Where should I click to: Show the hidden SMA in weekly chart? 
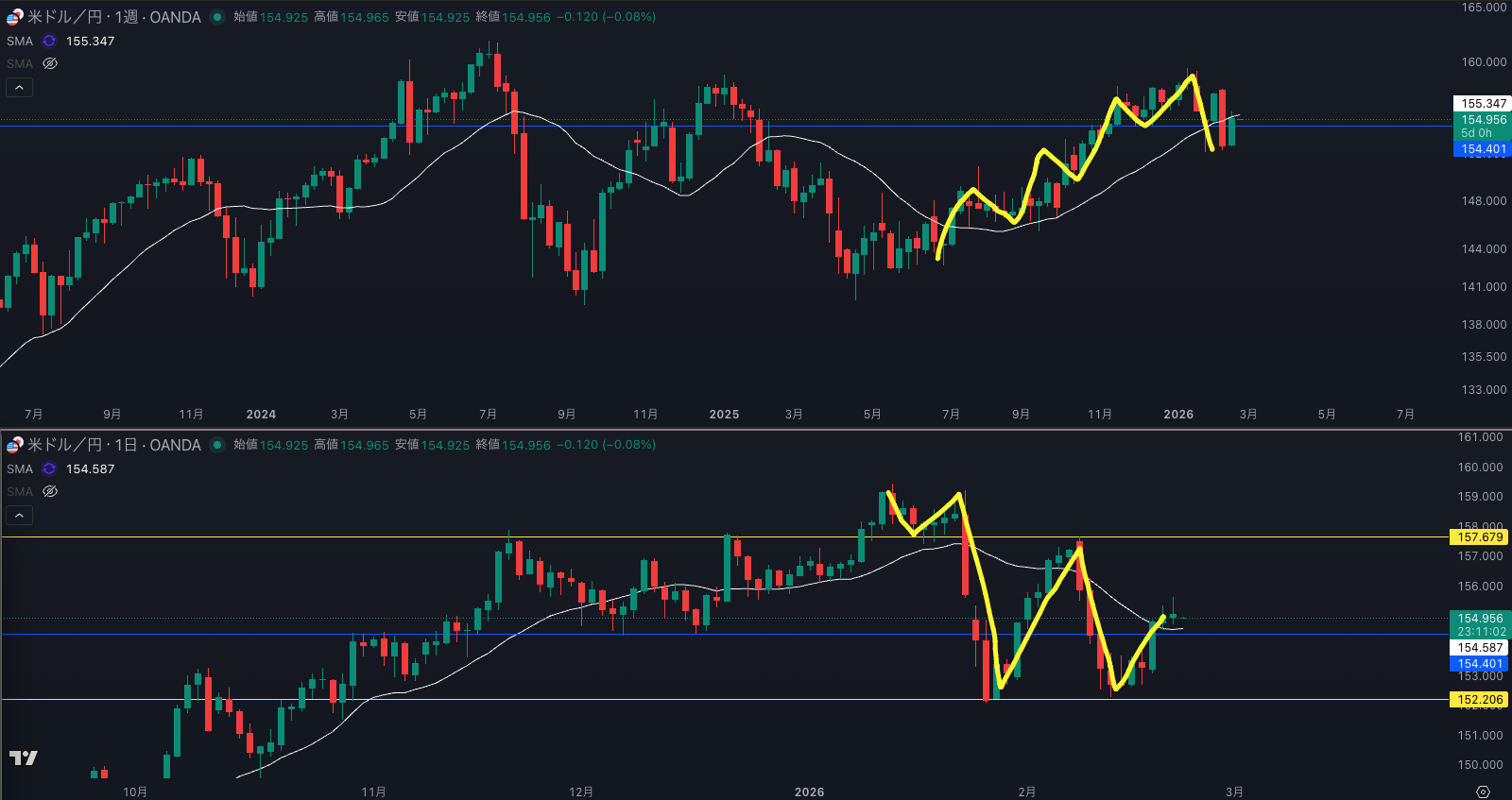(x=50, y=64)
